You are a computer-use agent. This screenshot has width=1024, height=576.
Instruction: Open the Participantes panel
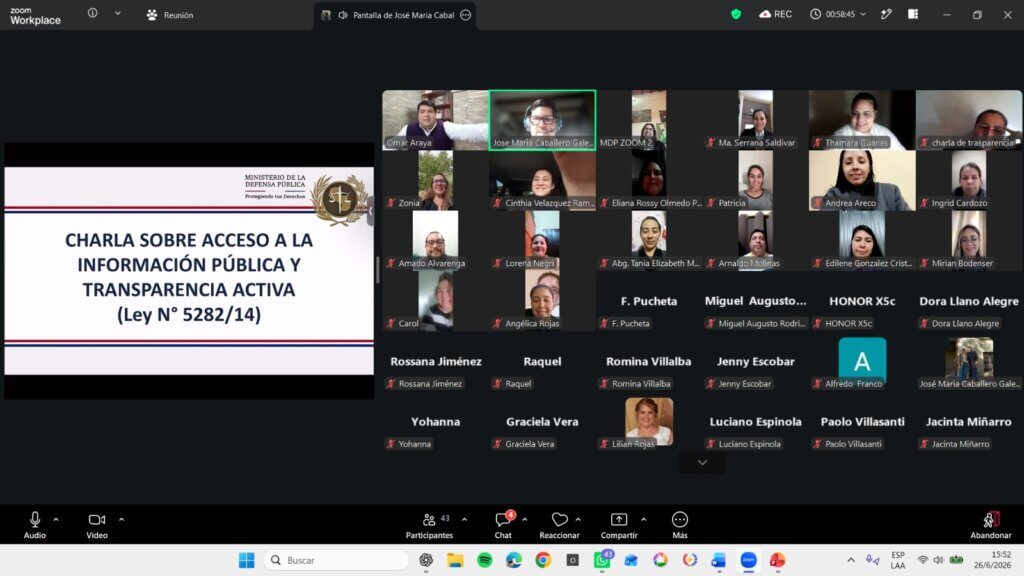click(429, 526)
